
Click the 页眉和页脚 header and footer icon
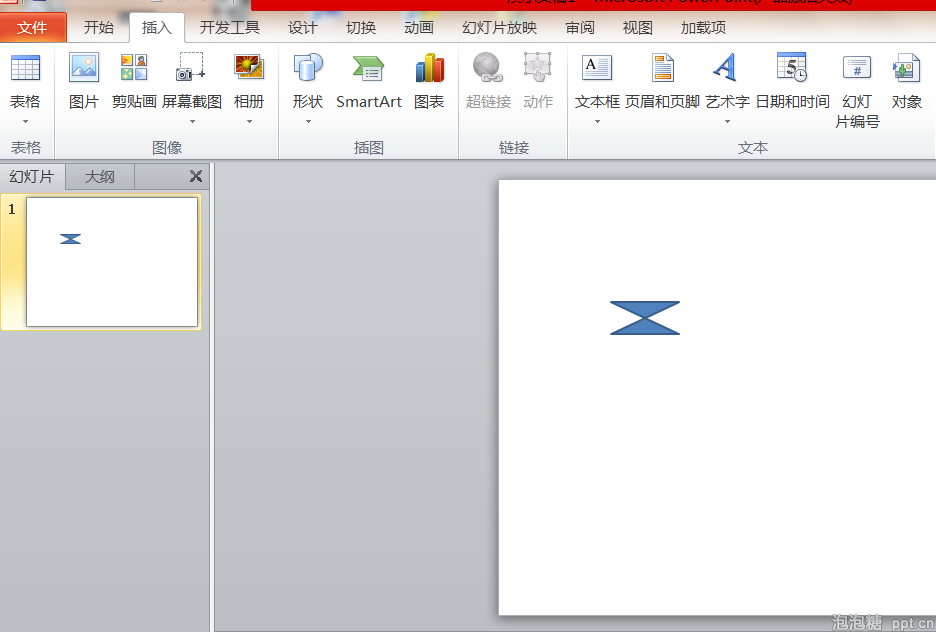click(x=662, y=68)
